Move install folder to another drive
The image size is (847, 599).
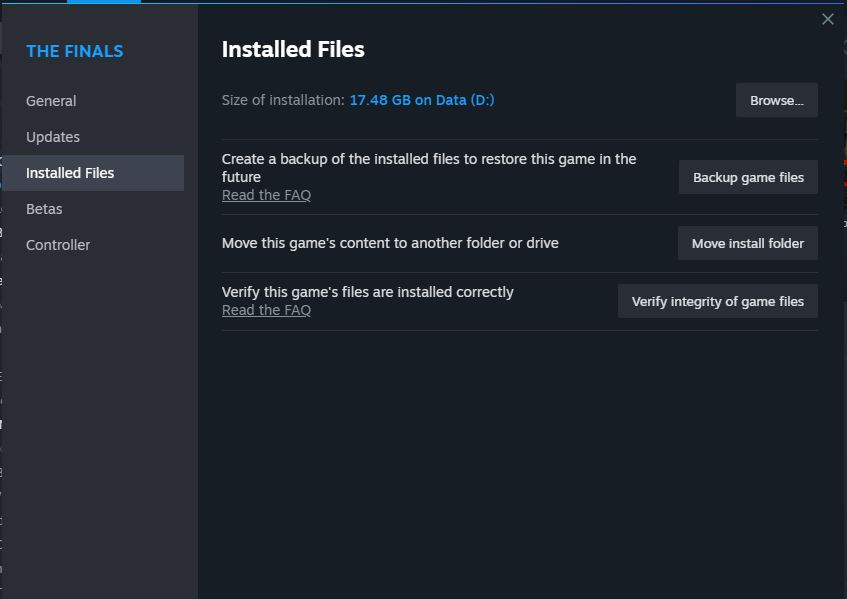pyautogui.click(x=747, y=243)
